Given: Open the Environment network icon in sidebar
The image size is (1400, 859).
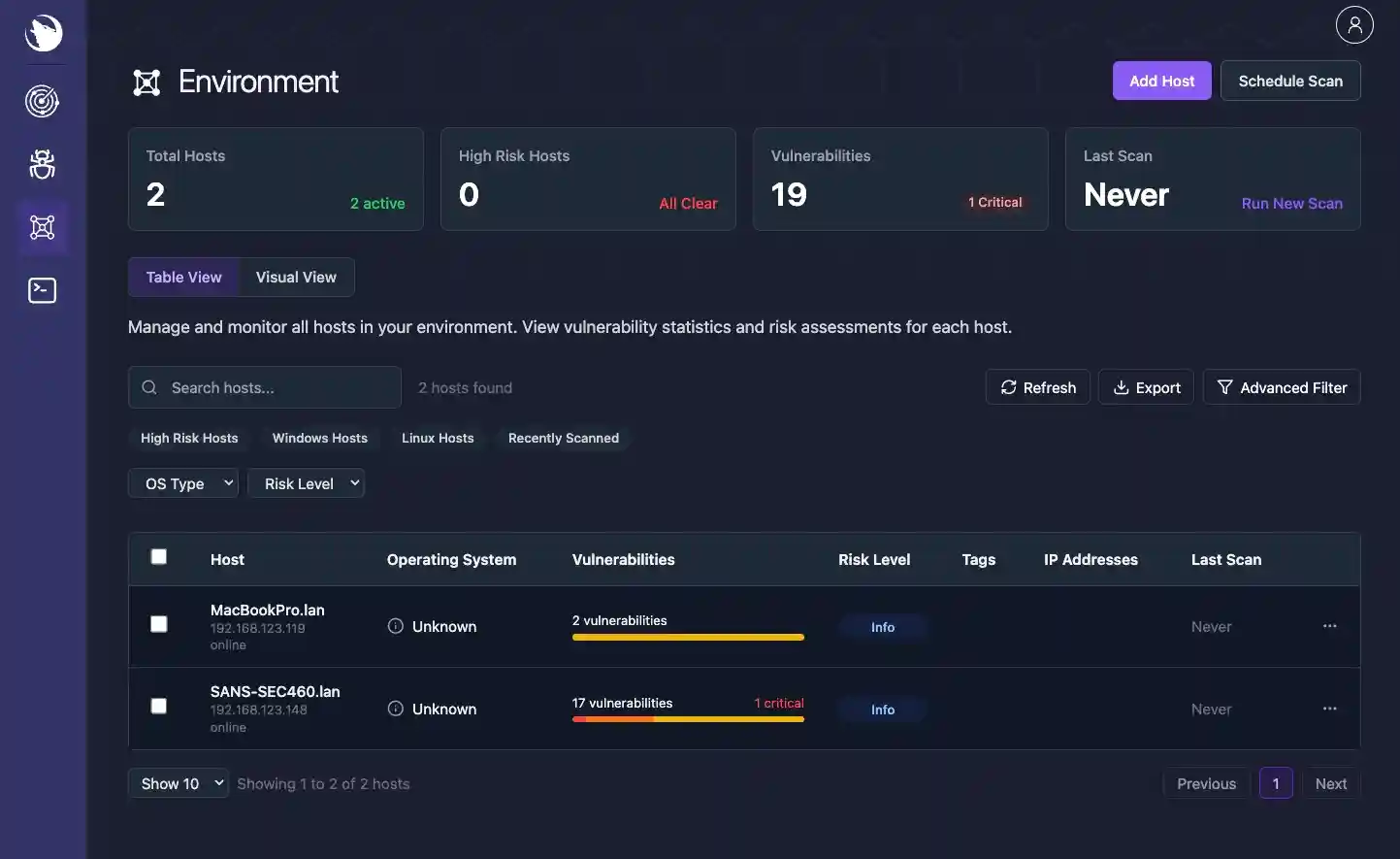Looking at the screenshot, I should (42, 226).
